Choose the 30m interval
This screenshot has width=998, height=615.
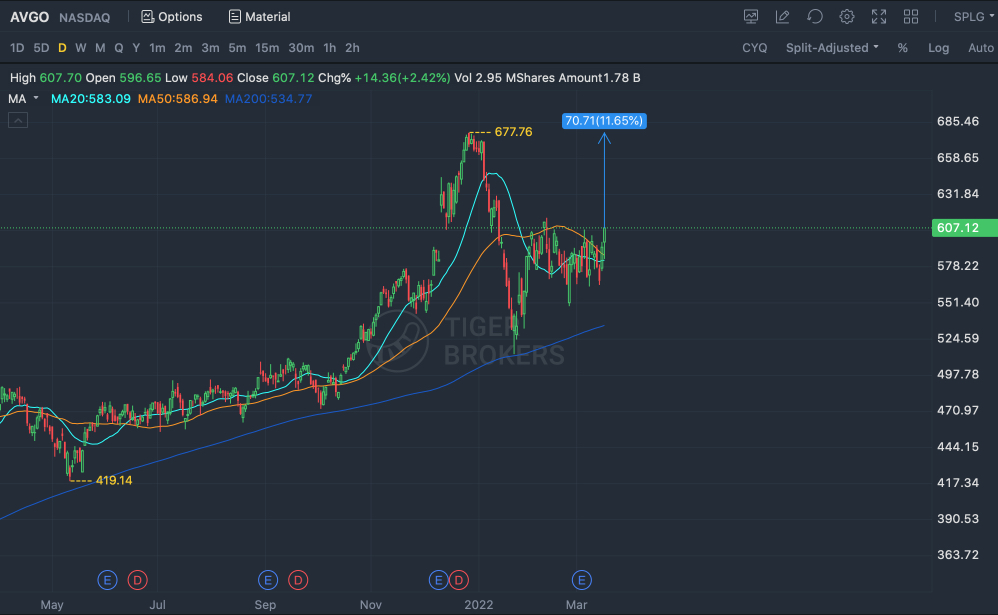coord(301,48)
